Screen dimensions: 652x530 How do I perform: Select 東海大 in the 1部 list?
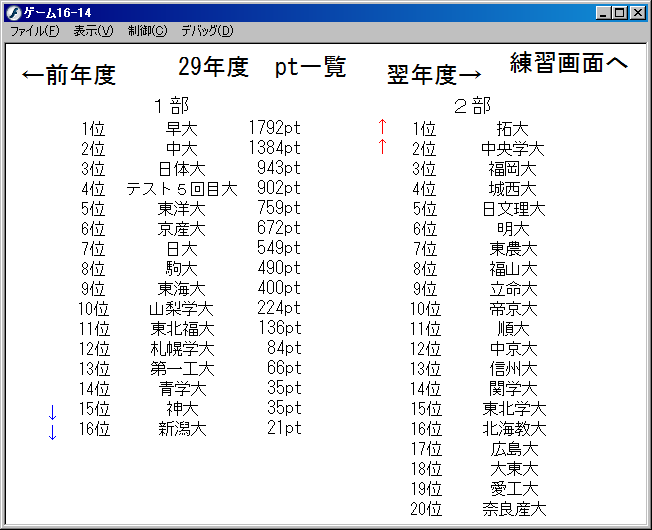[x=182, y=288]
